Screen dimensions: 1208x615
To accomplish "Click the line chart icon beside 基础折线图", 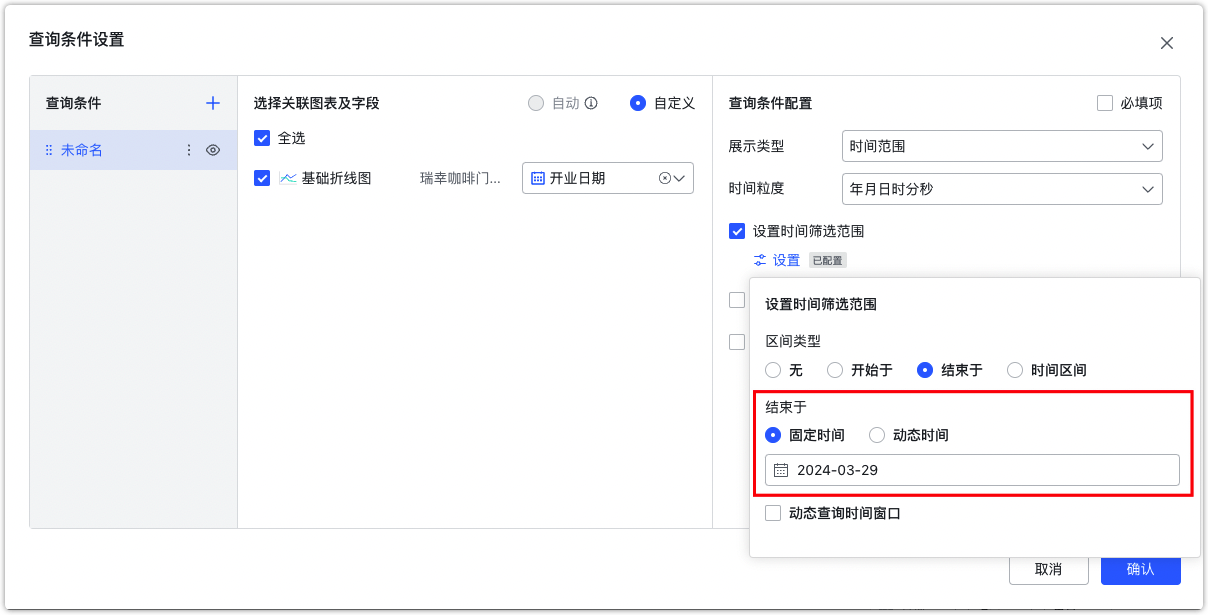I will click(286, 178).
